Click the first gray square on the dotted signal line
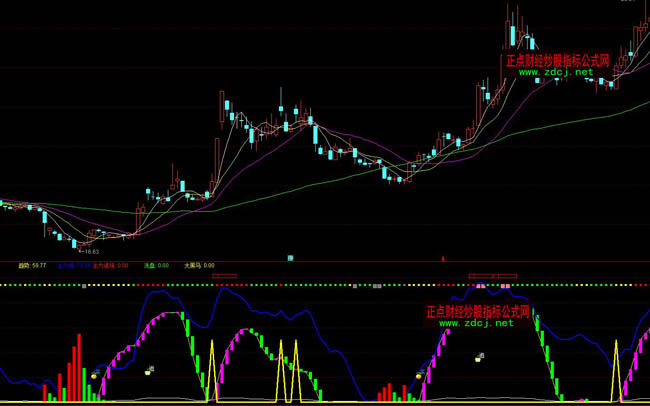650x406 pixels. pos(85,286)
